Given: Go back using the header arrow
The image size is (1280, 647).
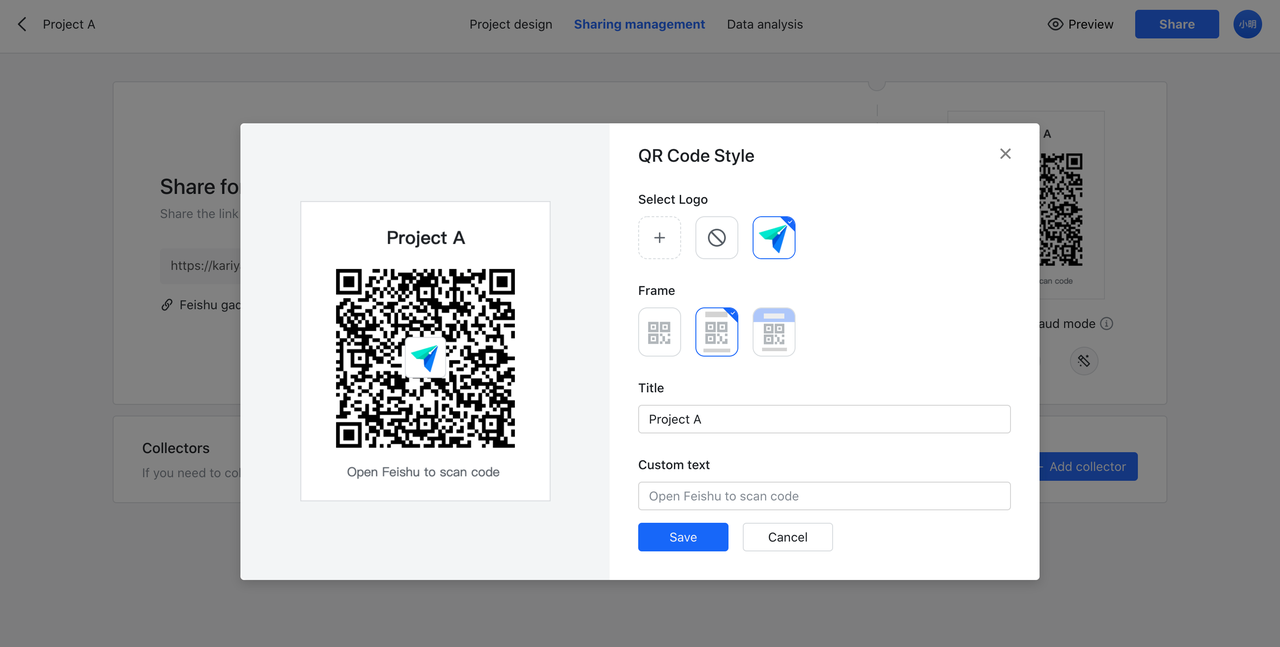Looking at the screenshot, I should (x=22, y=24).
